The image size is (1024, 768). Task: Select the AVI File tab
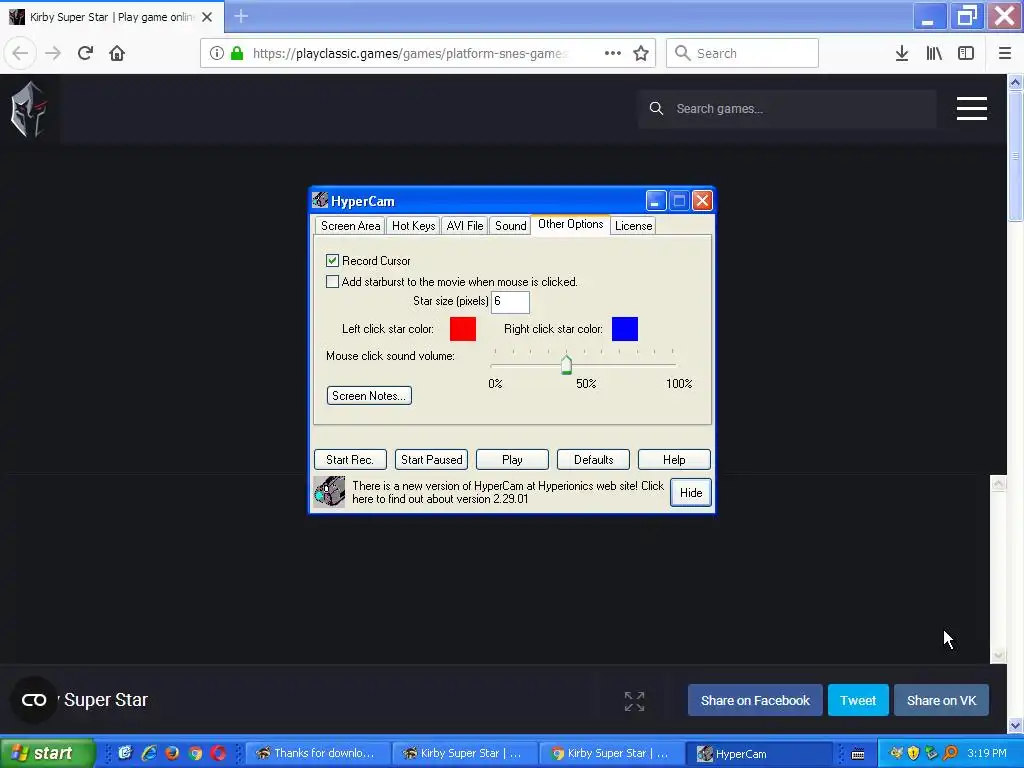click(x=464, y=226)
